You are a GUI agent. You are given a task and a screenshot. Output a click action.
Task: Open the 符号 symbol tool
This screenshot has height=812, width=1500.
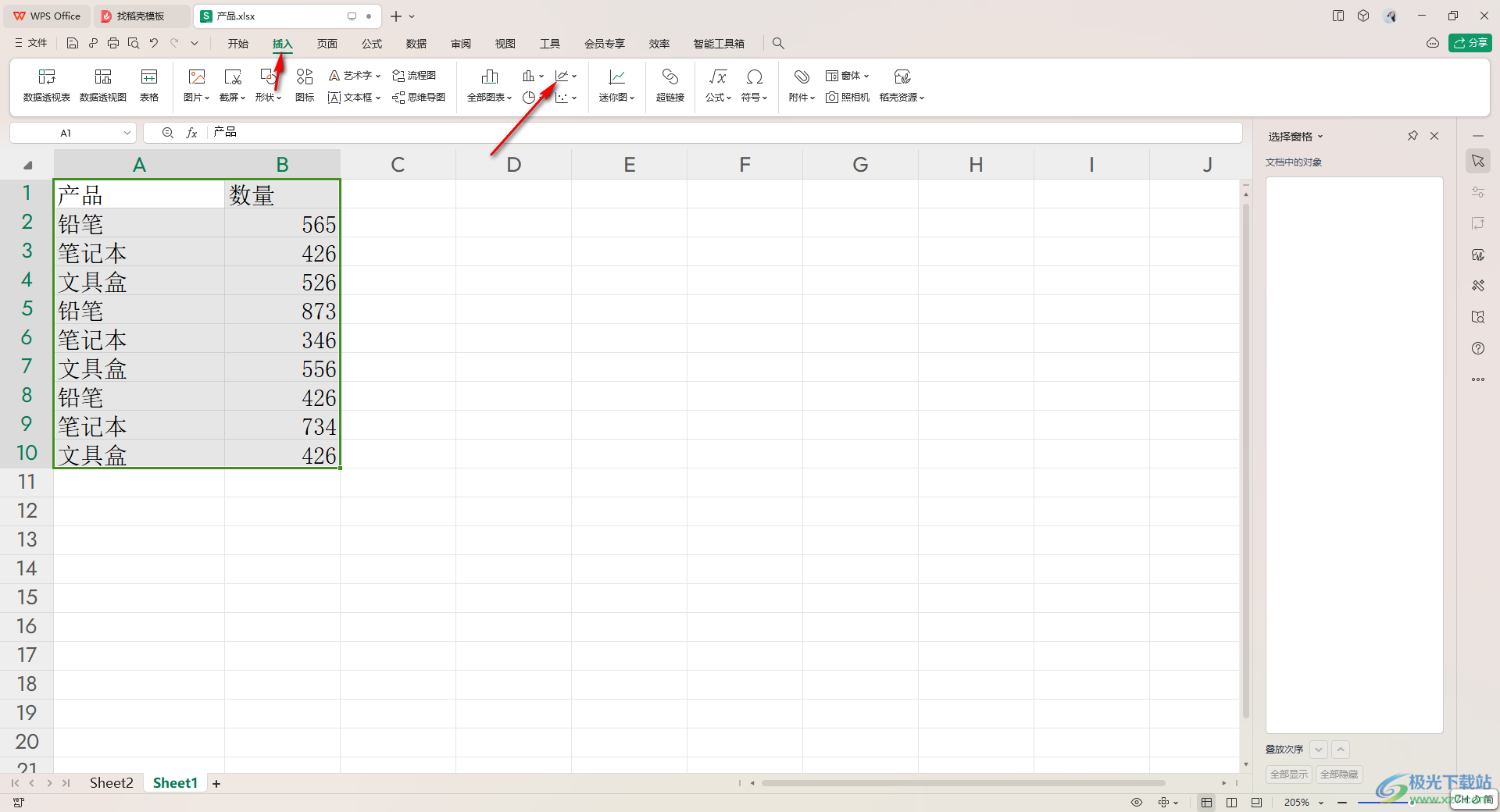pyautogui.click(x=755, y=85)
